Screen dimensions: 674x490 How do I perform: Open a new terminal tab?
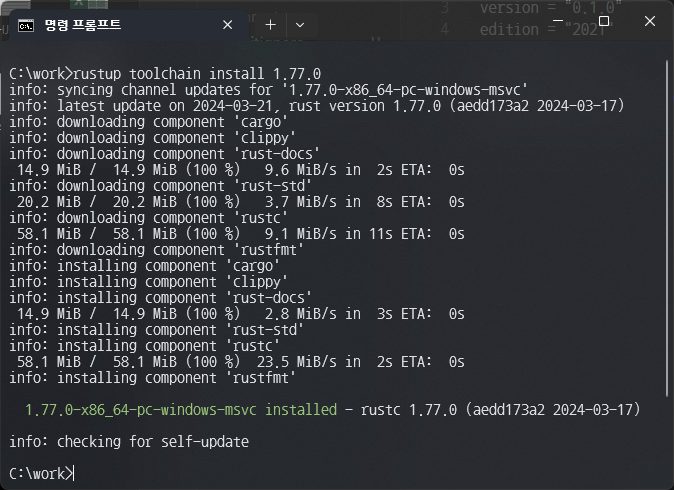[x=270, y=25]
